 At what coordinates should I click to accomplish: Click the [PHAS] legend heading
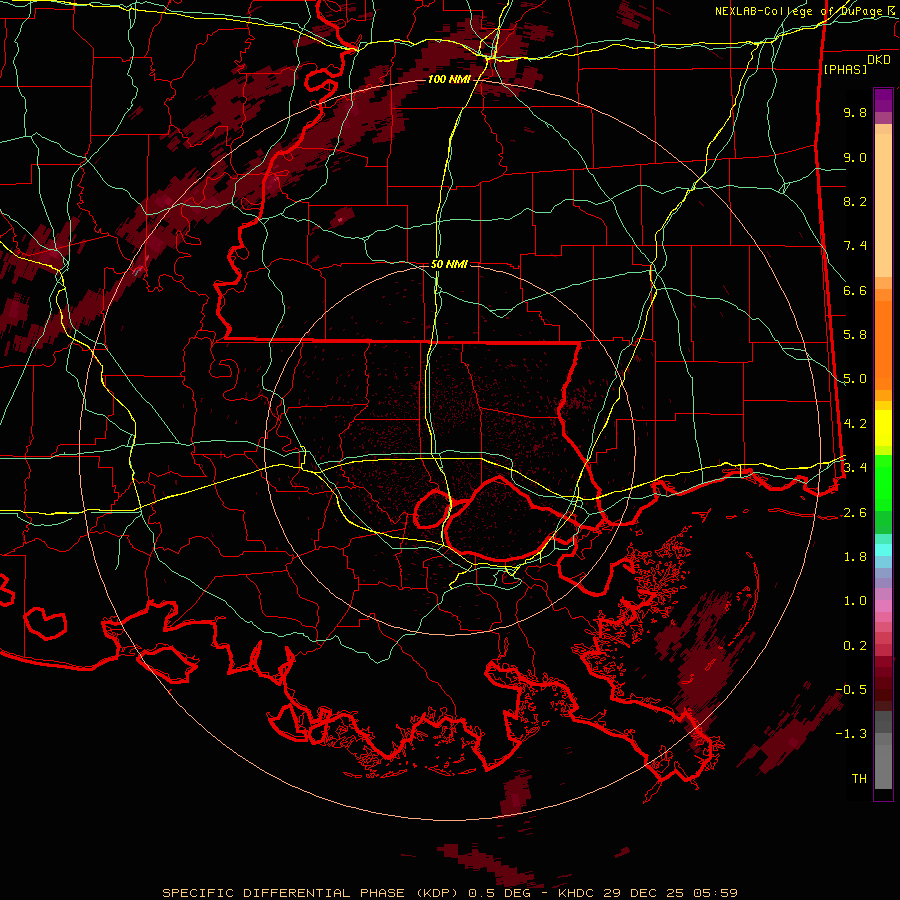pyautogui.click(x=845, y=69)
